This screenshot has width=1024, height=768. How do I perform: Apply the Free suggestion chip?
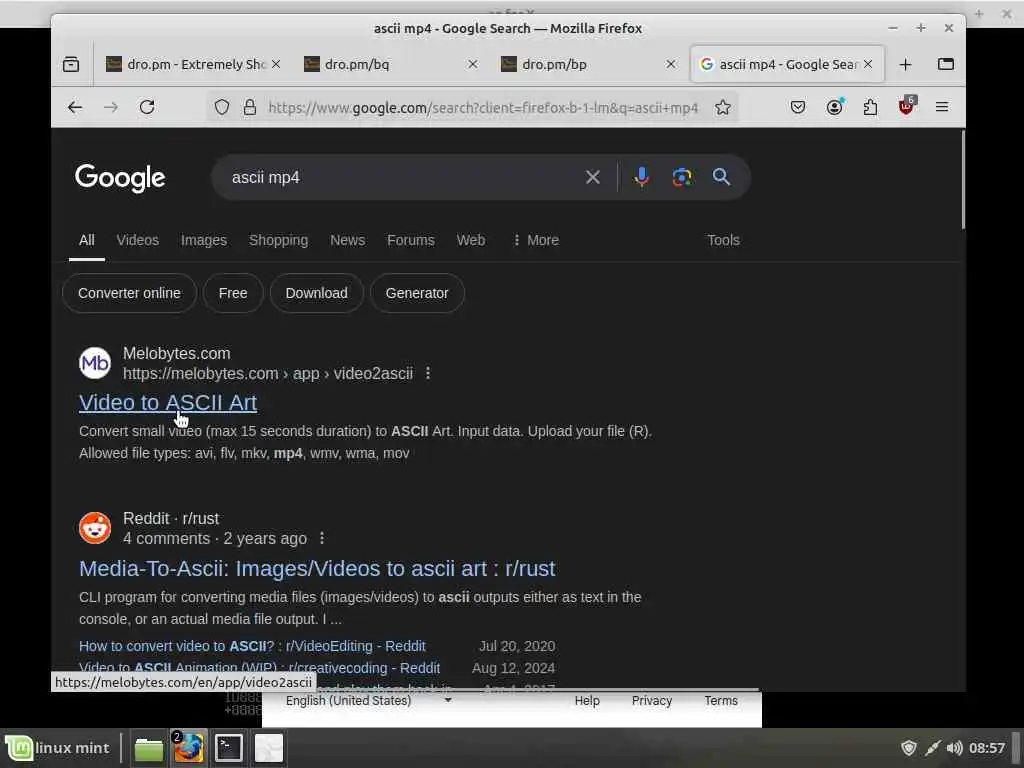233,293
